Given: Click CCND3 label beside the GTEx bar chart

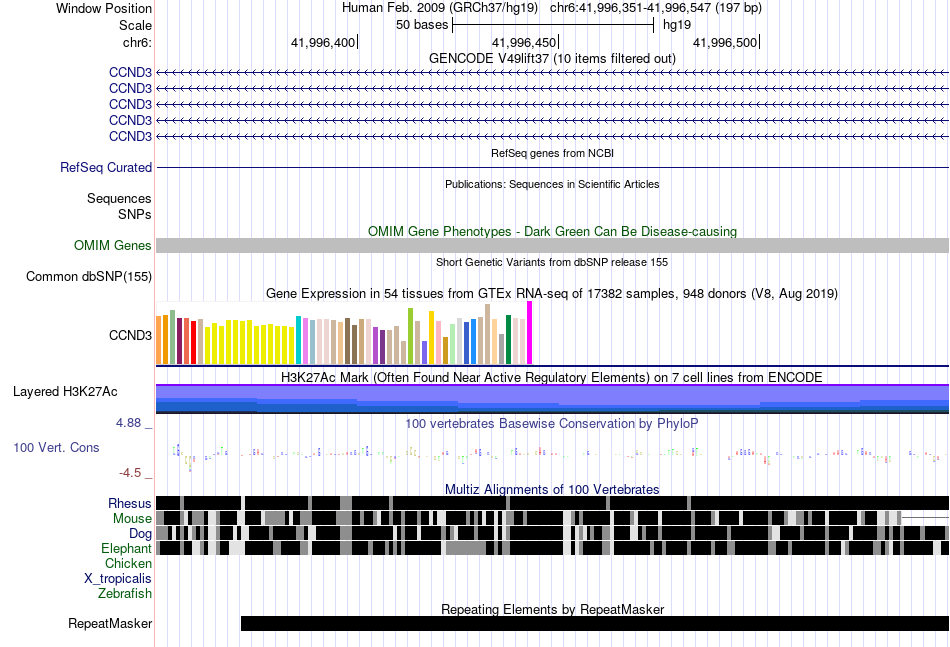Looking at the screenshot, I should coord(130,335).
